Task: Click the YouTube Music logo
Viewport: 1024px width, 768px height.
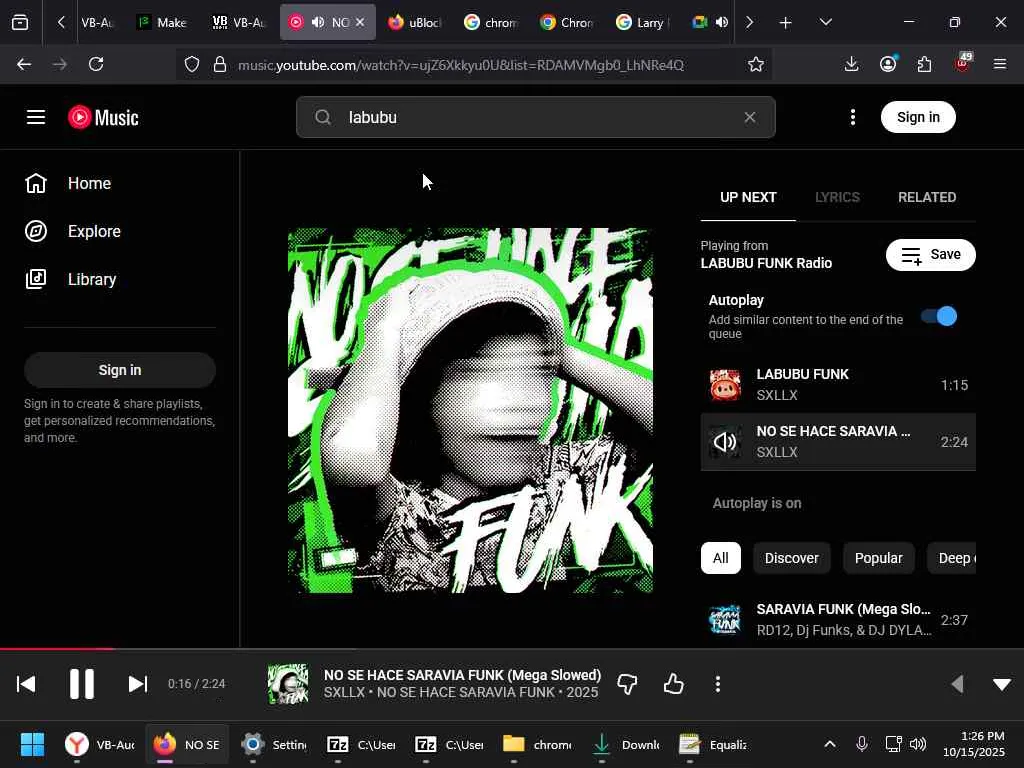Action: 103,118
